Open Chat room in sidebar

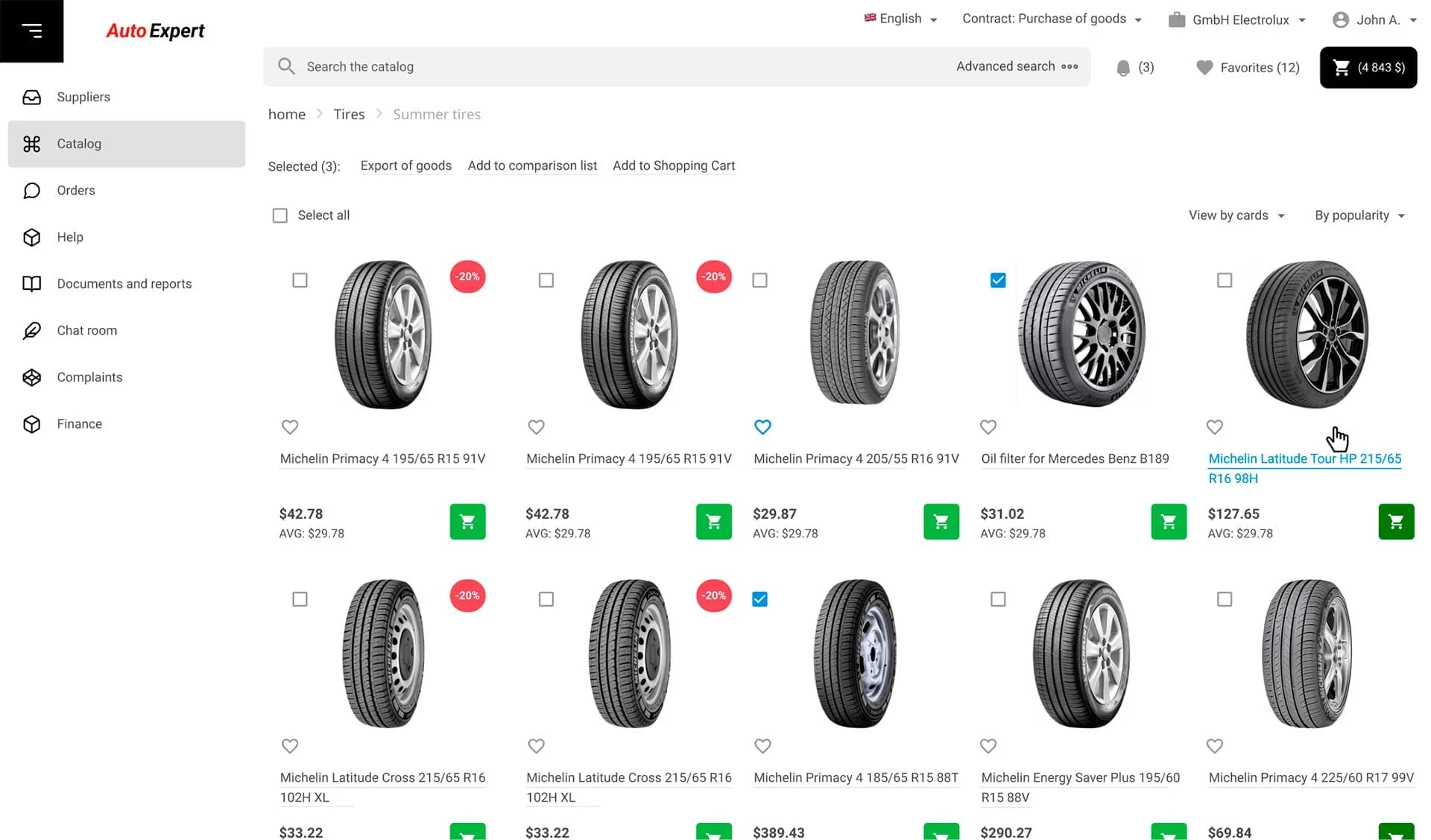(127, 331)
